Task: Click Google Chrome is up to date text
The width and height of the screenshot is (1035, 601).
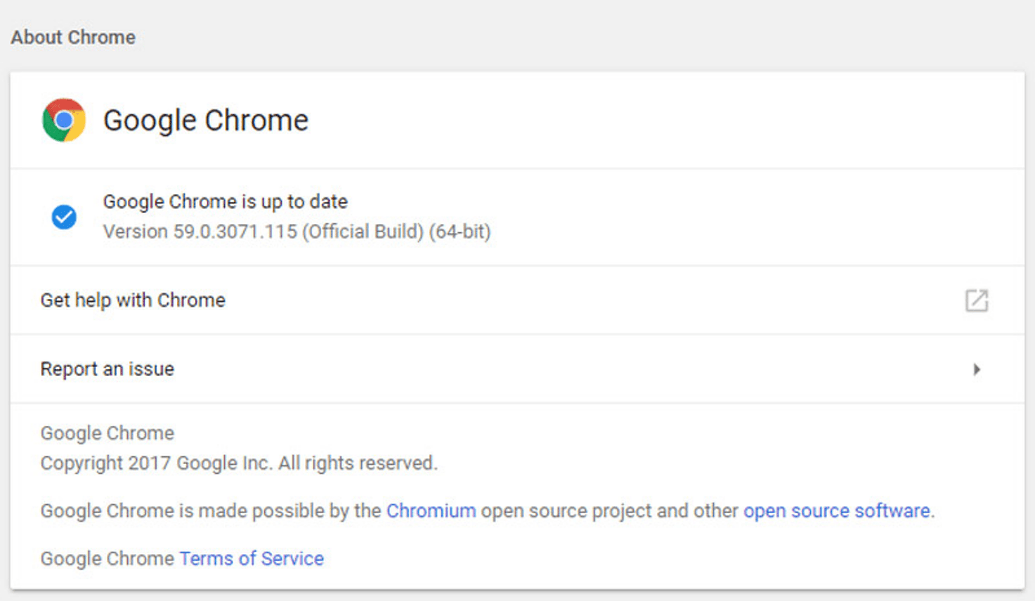Action: click(224, 201)
